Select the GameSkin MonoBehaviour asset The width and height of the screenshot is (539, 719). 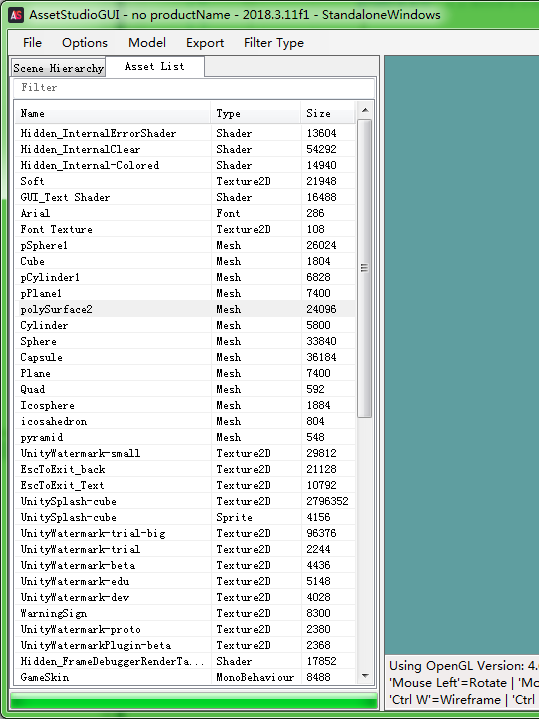click(x=185, y=677)
